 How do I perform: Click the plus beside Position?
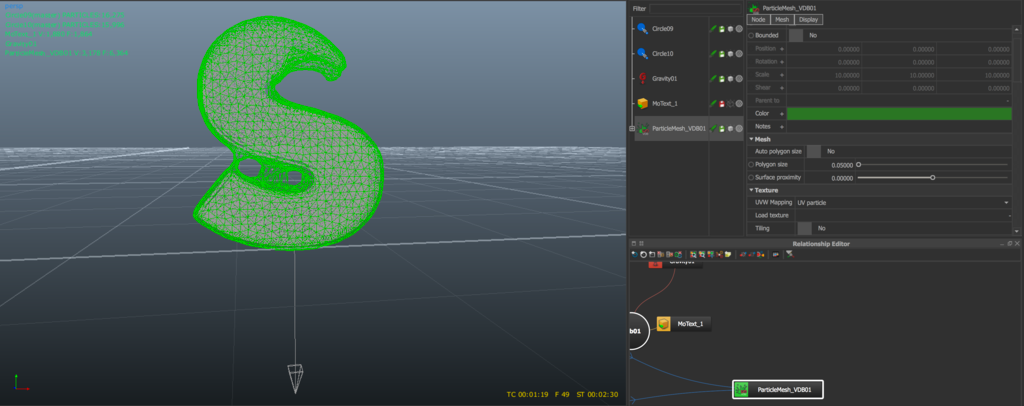[782, 49]
